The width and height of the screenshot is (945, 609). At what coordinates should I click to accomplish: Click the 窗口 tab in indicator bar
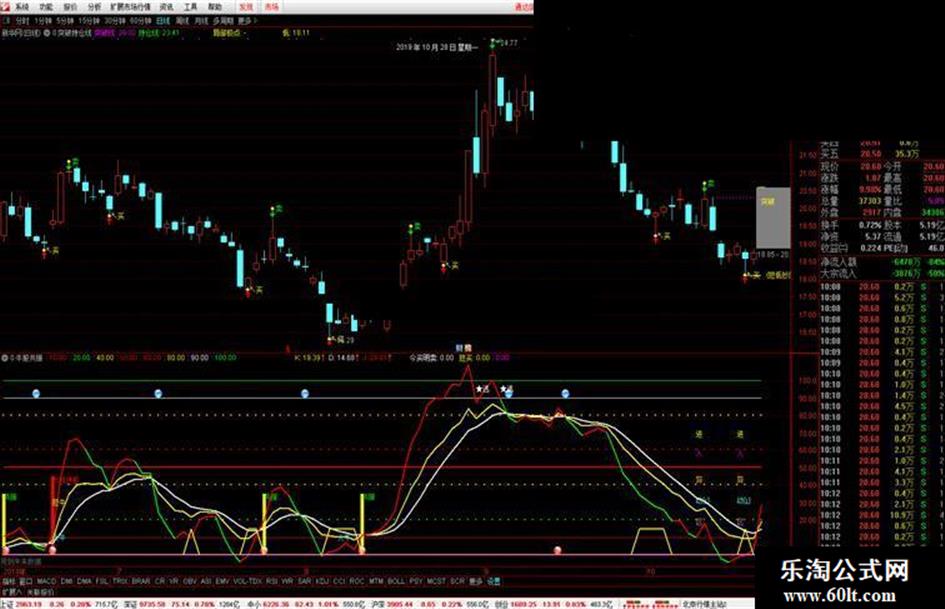tap(25, 581)
